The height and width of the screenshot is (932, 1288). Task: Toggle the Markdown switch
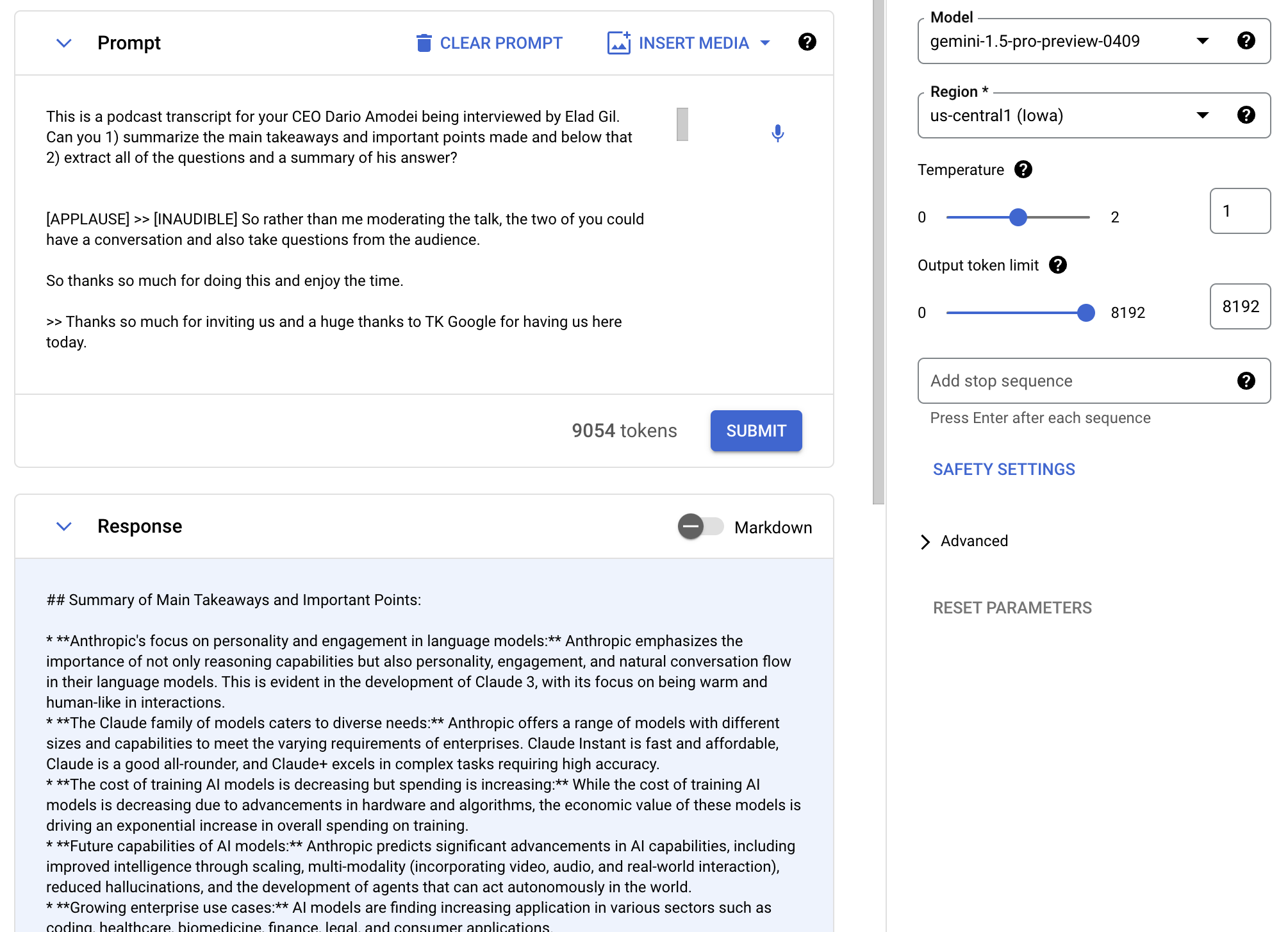tap(700, 527)
